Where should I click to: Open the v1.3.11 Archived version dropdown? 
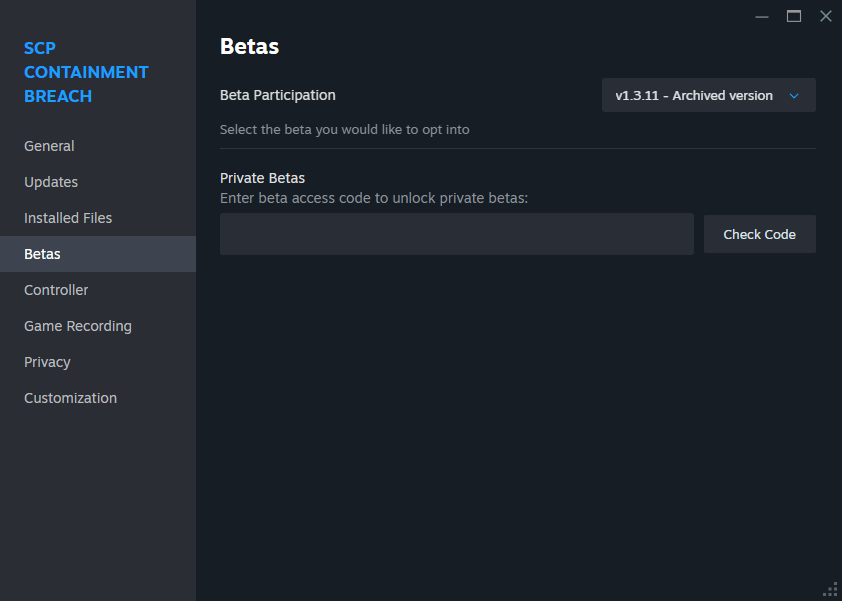694,96
